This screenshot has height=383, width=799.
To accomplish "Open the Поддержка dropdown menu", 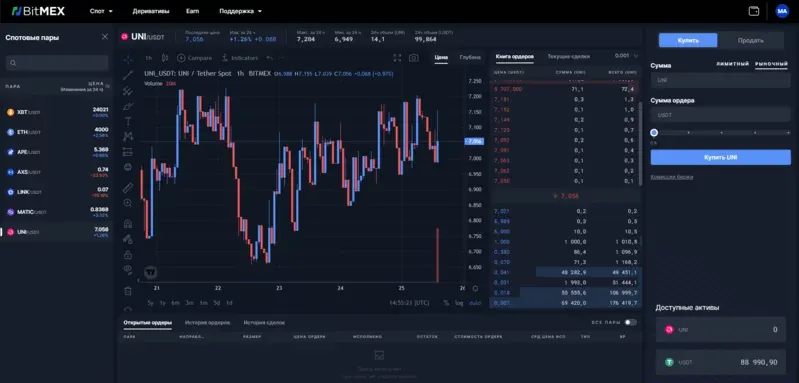I will (x=241, y=11).
